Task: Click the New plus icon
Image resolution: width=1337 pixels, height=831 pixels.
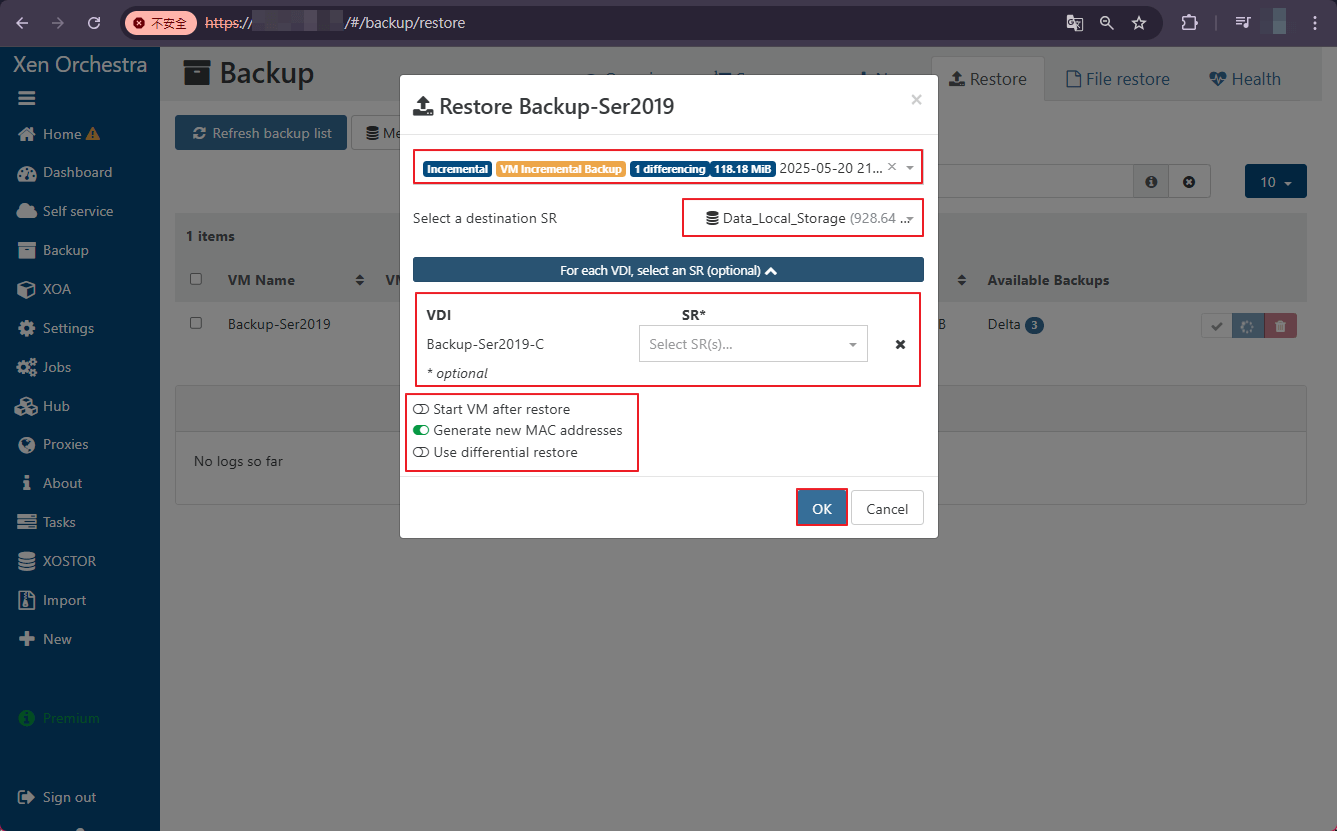Action: point(26,639)
